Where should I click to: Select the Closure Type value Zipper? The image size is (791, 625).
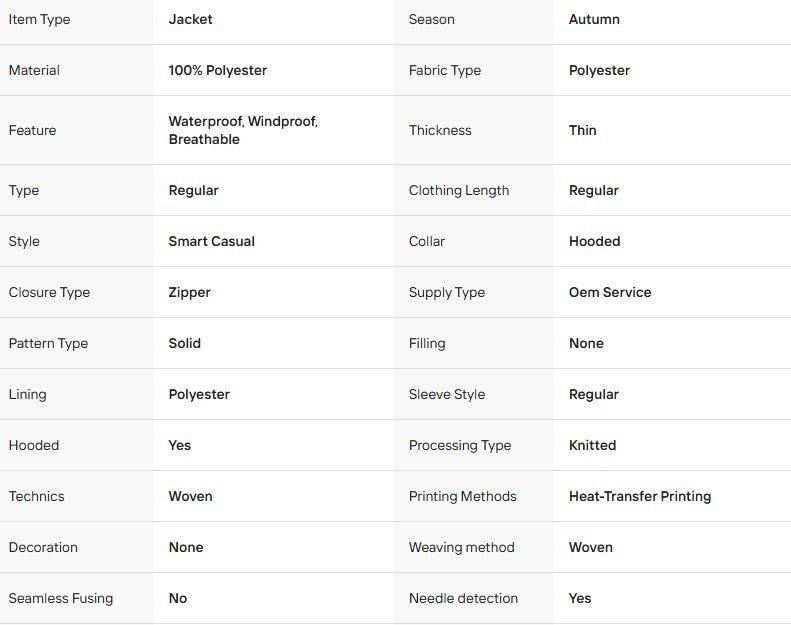189,293
